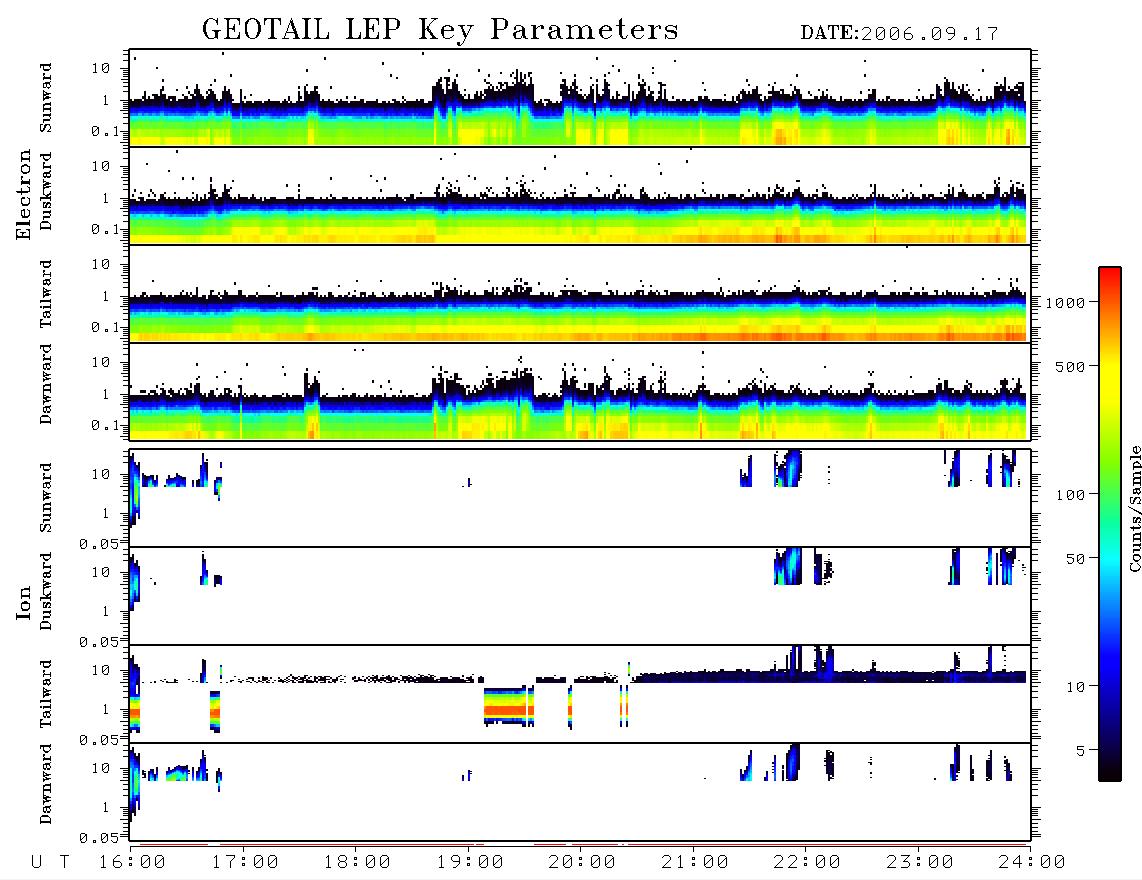Click the 22:00 time tick label

pos(807,863)
